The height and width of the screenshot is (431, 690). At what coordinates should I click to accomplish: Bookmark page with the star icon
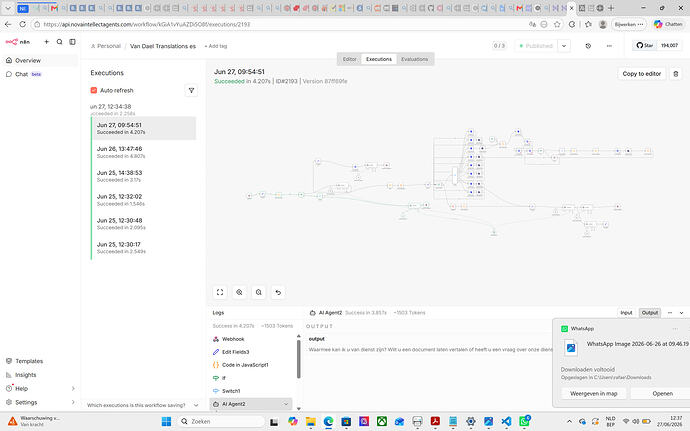coord(557,24)
